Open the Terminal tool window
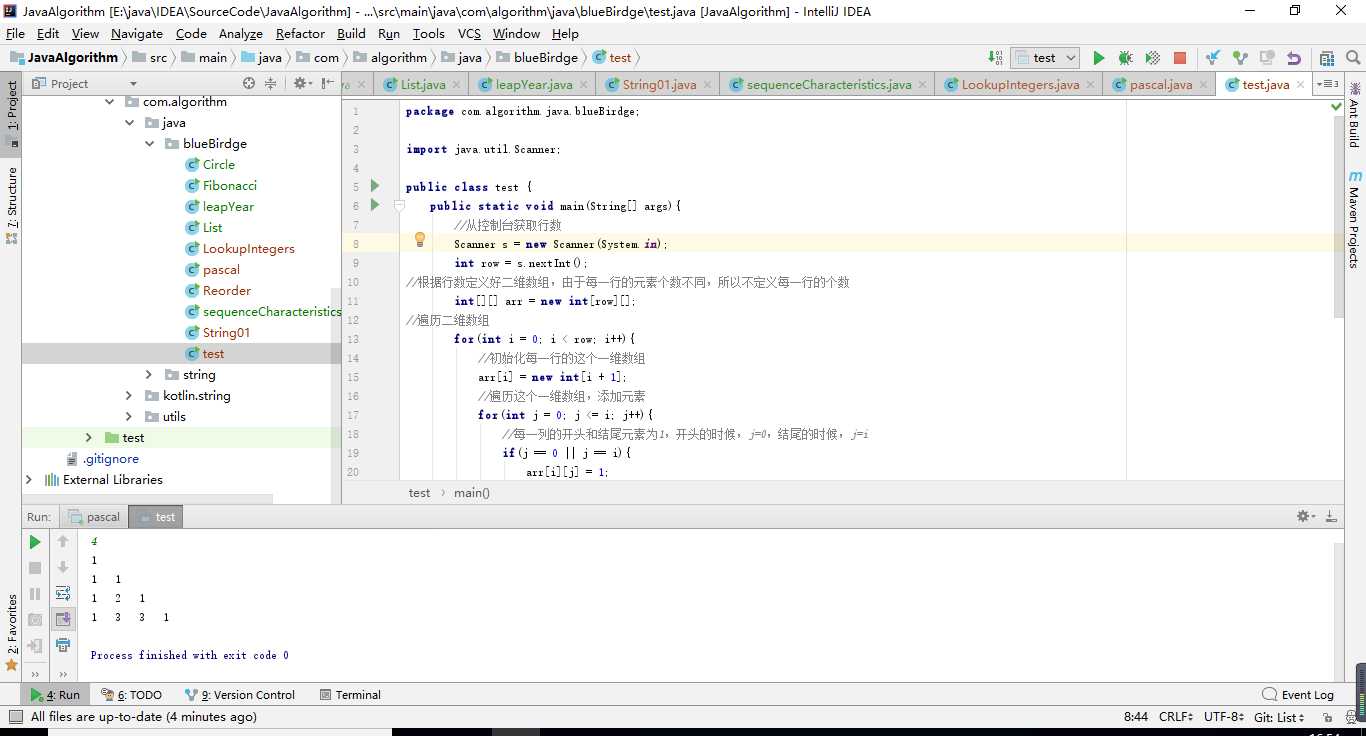The image size is (1366, 736). coord(350,695)
